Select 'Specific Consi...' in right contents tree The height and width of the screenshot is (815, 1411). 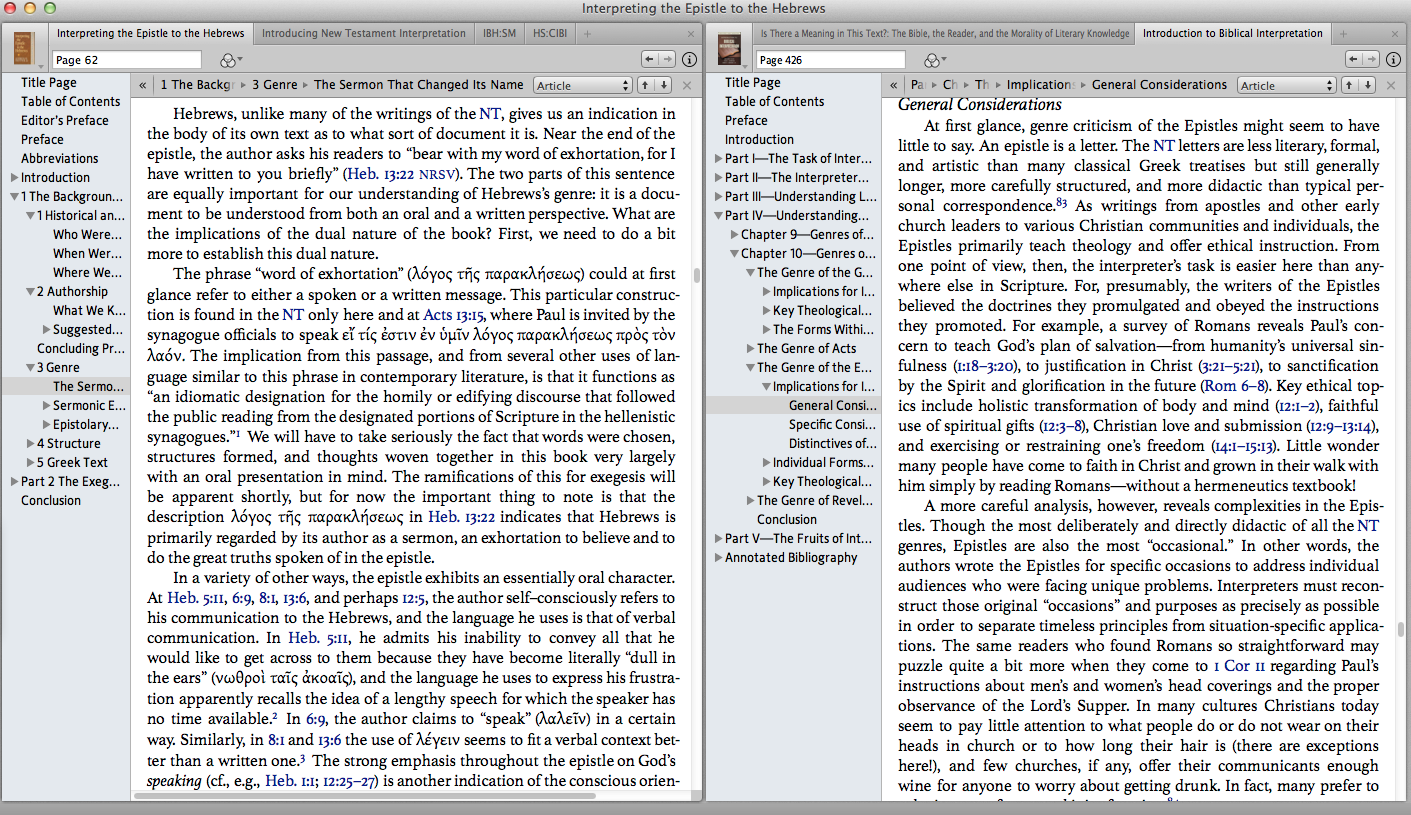point(832,425)
